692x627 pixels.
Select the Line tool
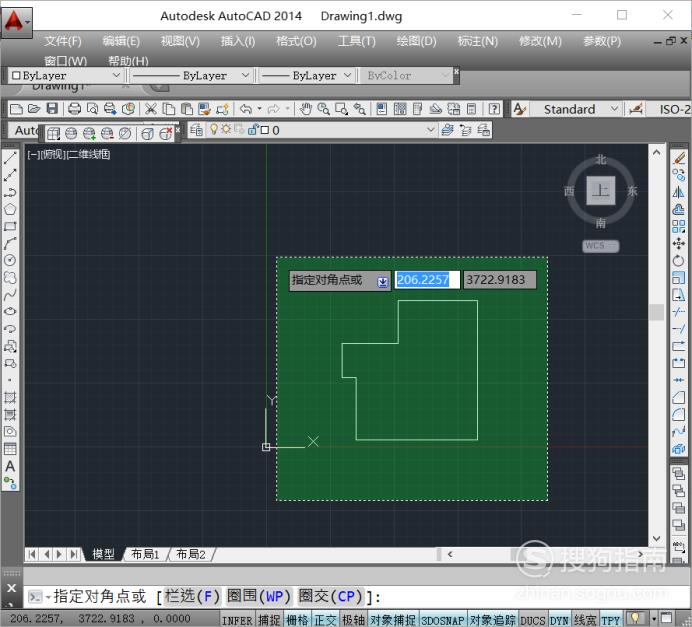[x=10, y=158]
